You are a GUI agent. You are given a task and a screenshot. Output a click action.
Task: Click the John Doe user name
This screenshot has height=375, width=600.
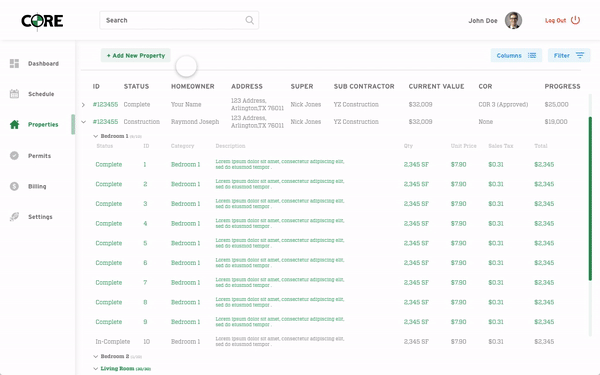coord(483,21)
